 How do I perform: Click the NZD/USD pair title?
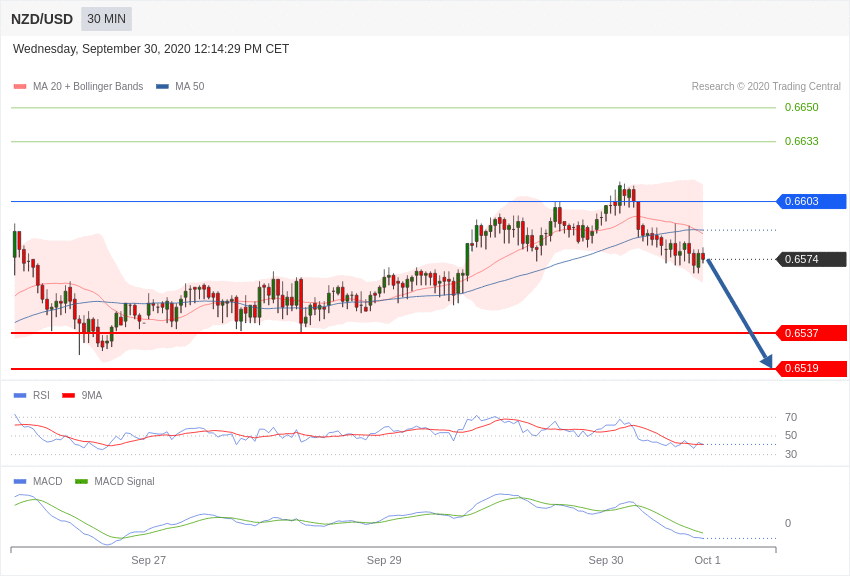(x=42, y=19)
